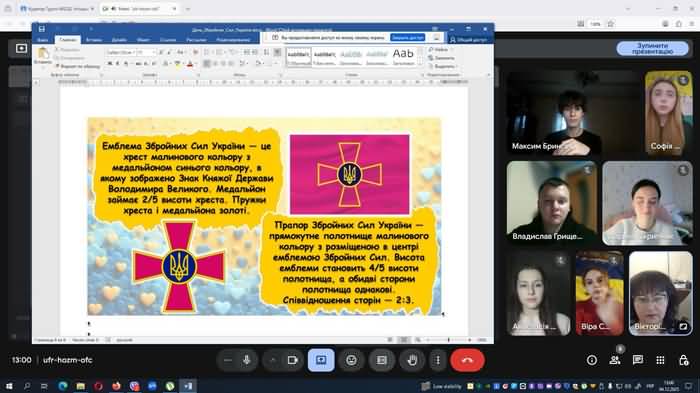Expand microphone audio settings chevron
The width and height of the screenshot is (700, 393).
point(227,360)
